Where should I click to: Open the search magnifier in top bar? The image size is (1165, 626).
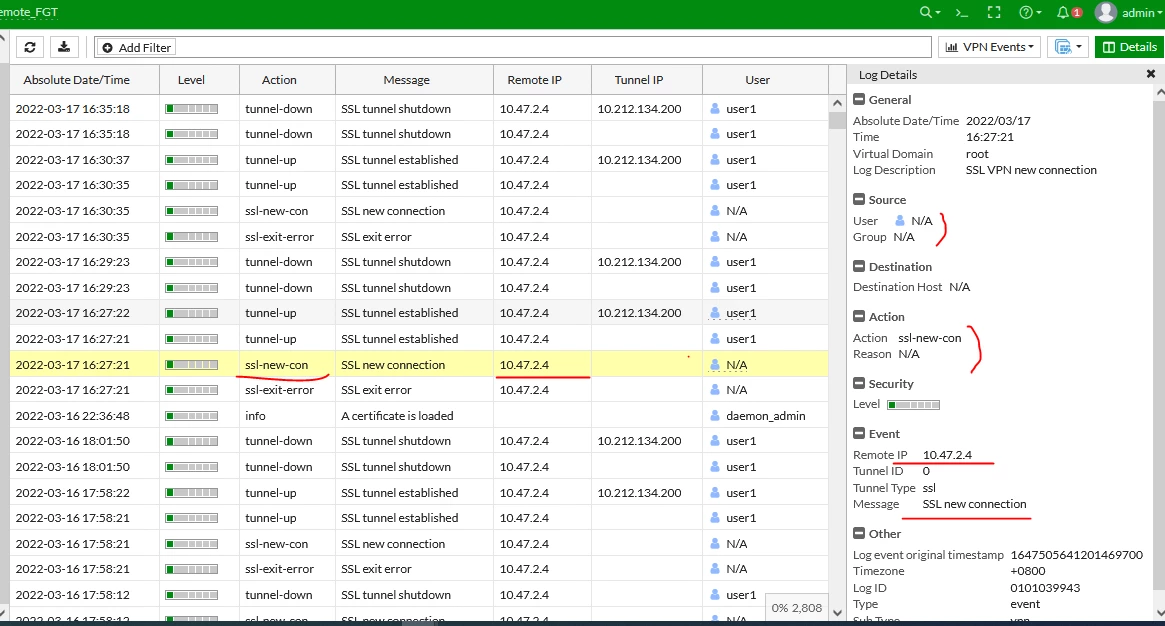[929, 13]
